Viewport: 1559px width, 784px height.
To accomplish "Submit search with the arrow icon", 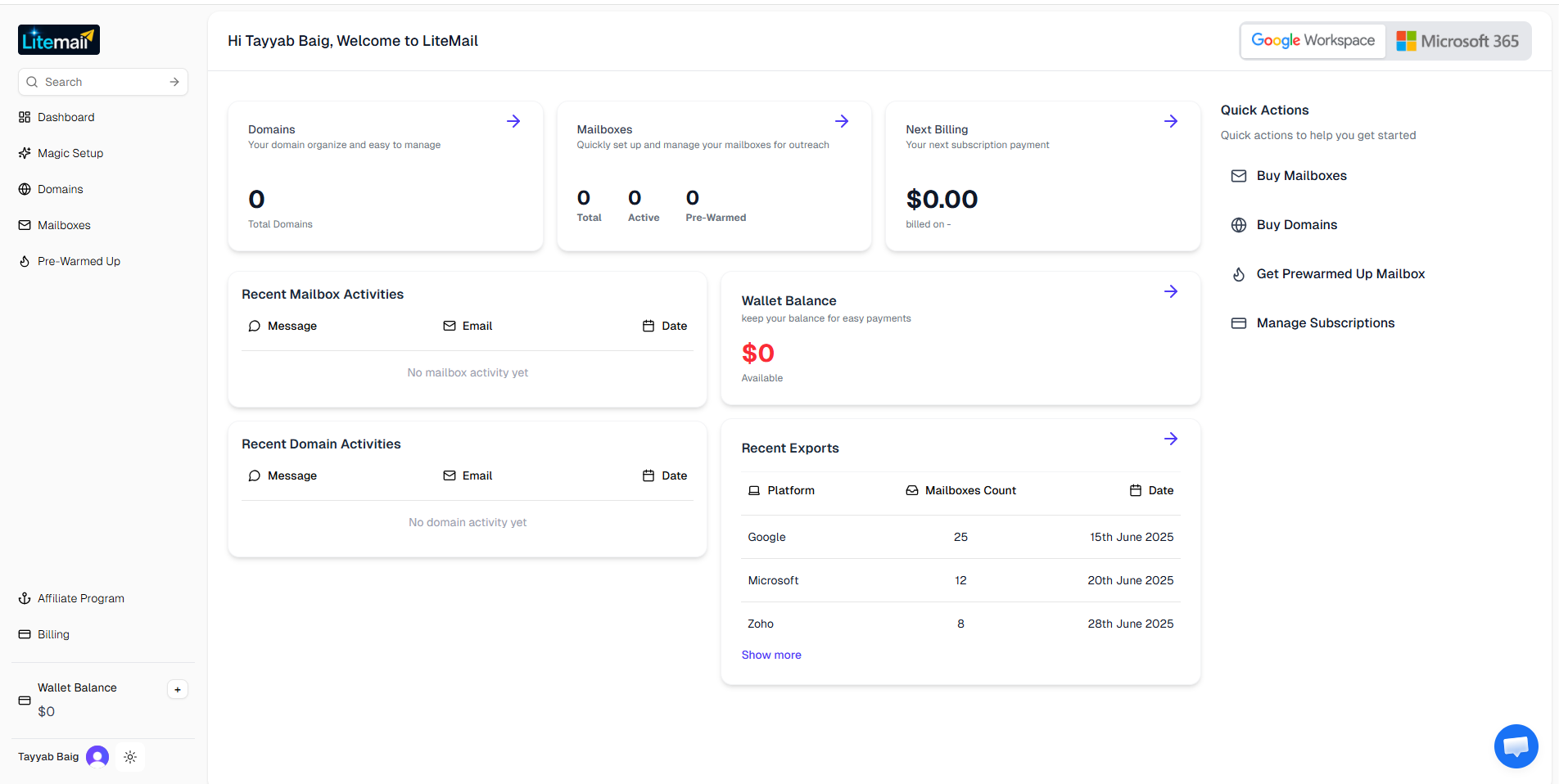I will click(x=174, y=82).
